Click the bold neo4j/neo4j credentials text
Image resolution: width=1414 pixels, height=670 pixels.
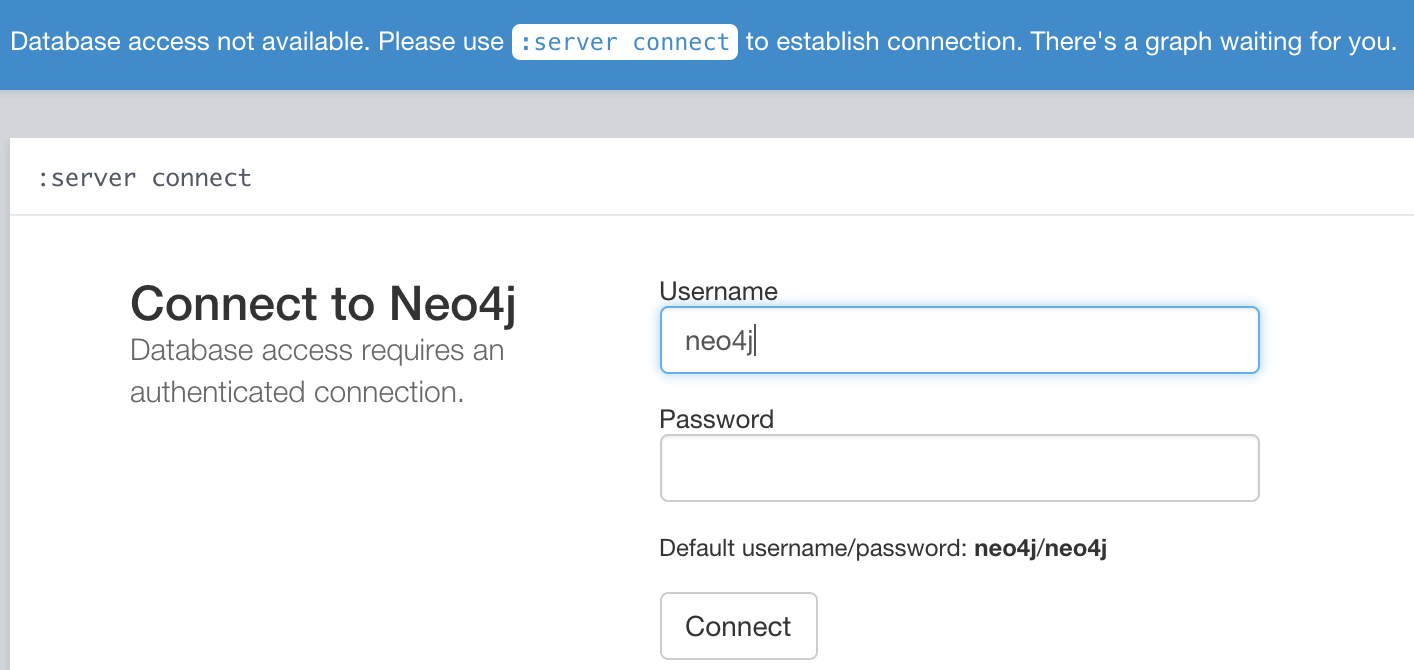click(x=1040, y=548)
